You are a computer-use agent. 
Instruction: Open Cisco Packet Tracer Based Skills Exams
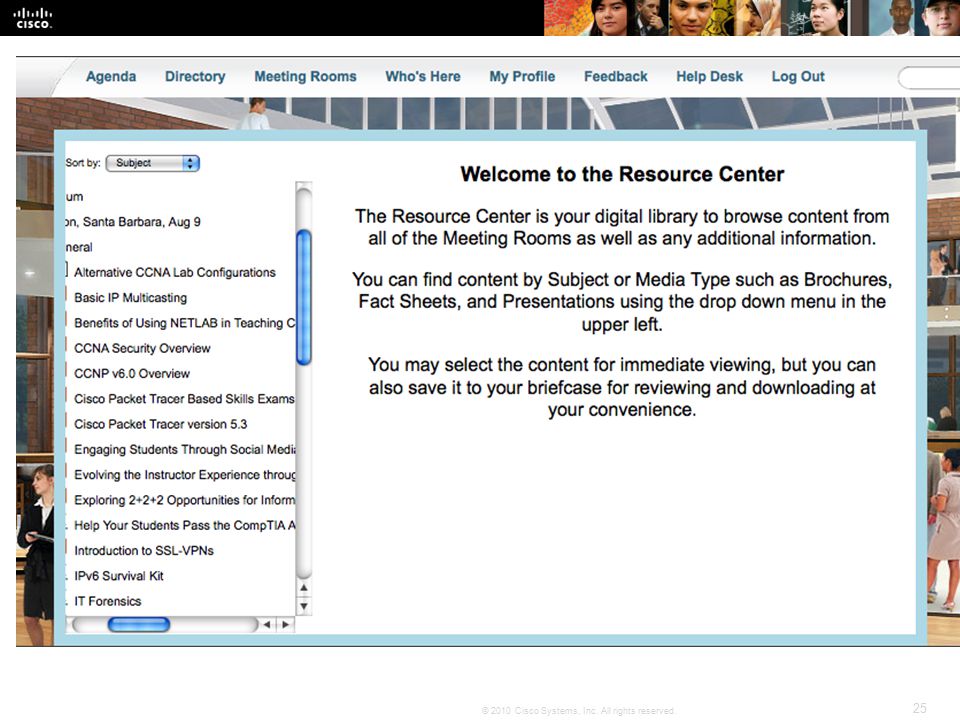point(184,399)
